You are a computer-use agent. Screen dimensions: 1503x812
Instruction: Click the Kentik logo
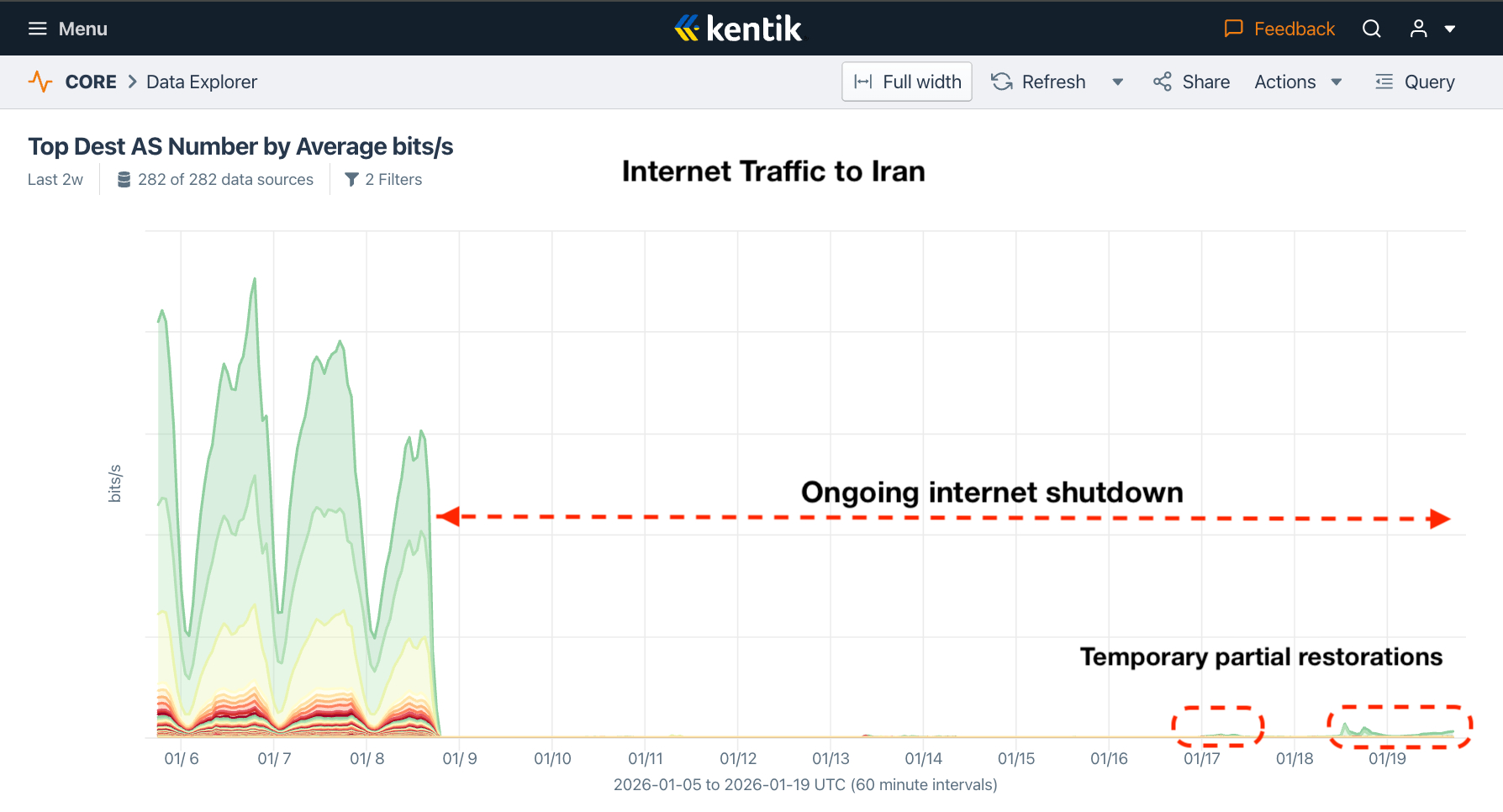pyautogui.click(x=738, y=29)
